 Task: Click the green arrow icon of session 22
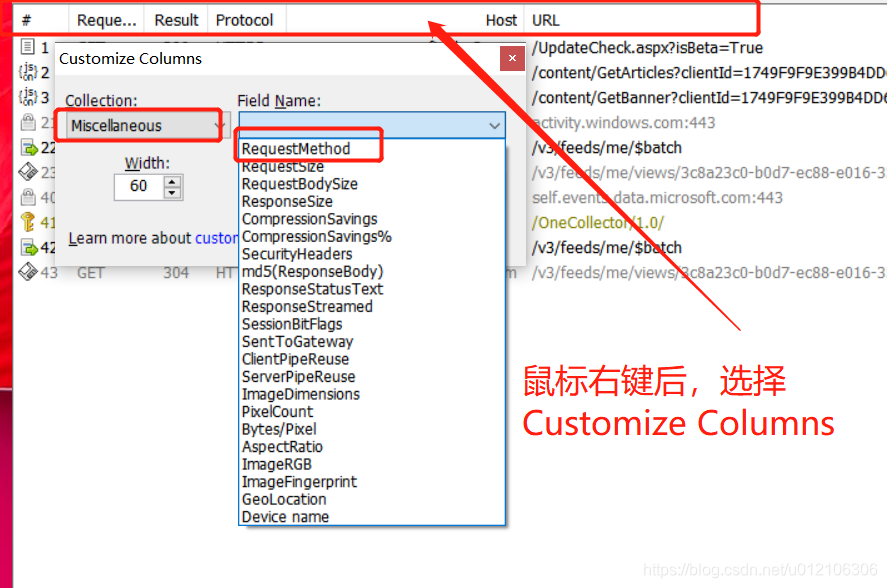29,148
